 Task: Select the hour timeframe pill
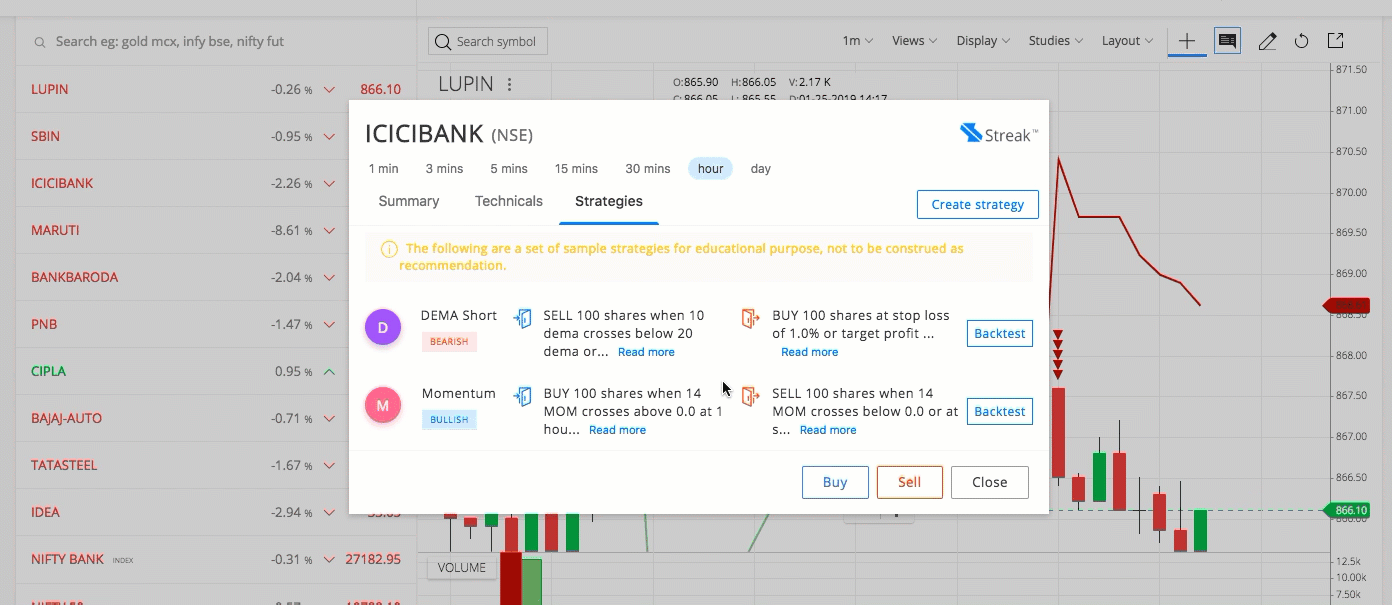pyautogui.click(x=711, y=169)
